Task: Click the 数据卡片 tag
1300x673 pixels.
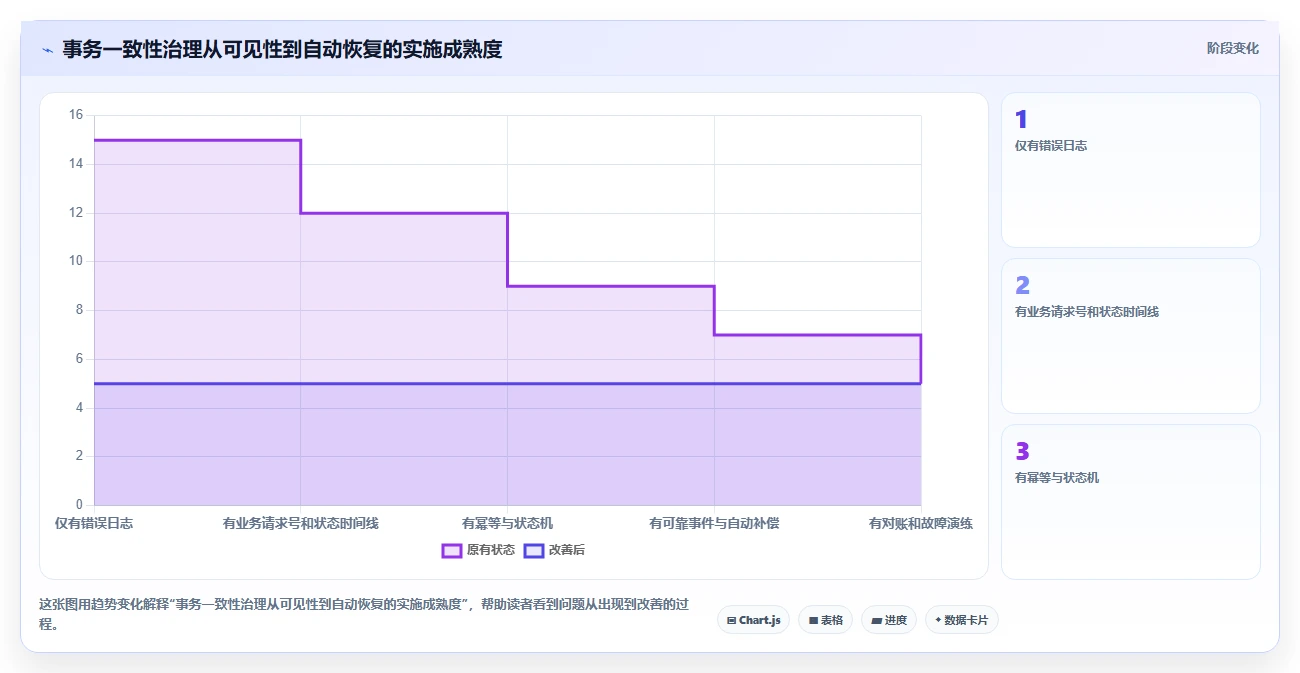Action: click(961, 620)
